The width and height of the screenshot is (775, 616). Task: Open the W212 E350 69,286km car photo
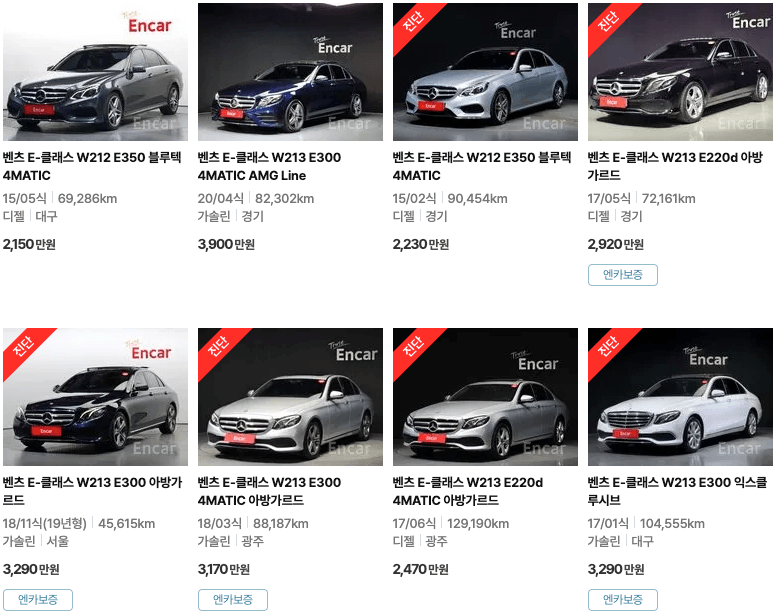[x=95, y=72]
